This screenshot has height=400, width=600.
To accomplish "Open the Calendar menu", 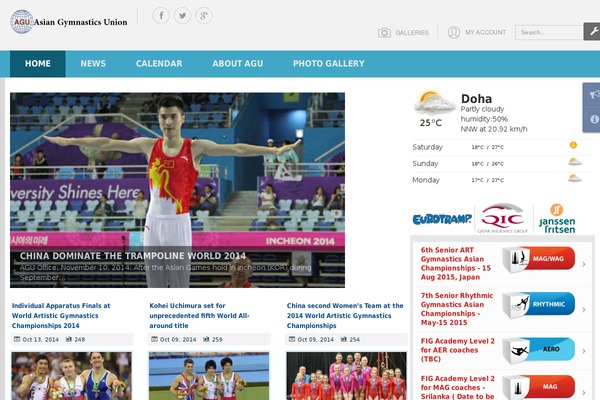I will tap(159, 64).
